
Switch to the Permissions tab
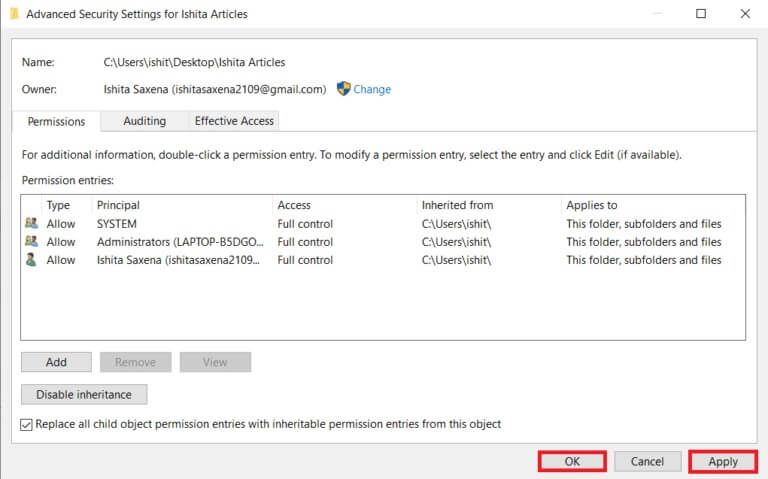56,121
